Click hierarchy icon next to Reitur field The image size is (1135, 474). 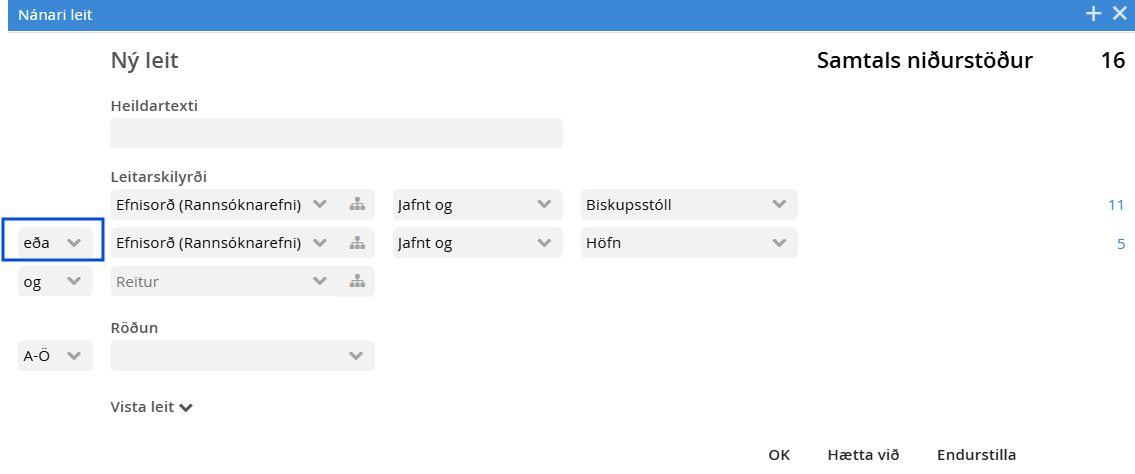(x=357, y=282)
